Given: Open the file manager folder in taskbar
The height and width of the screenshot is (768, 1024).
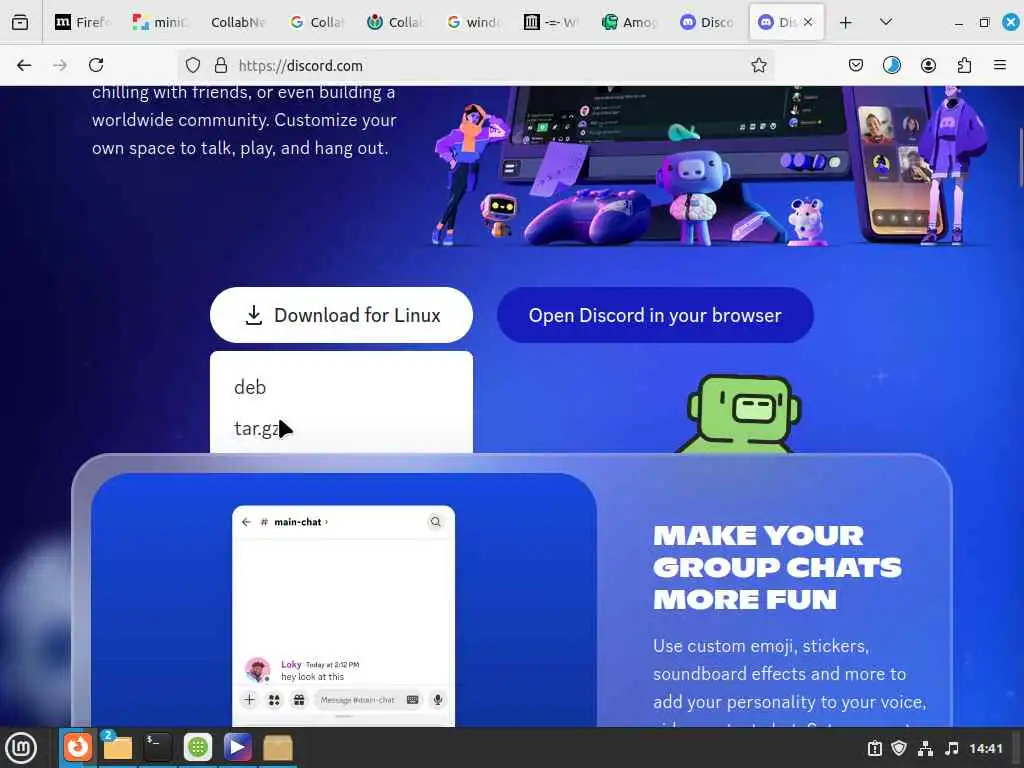Looking at the screenshot, I should pyautogui.click(x=118, y=747).
